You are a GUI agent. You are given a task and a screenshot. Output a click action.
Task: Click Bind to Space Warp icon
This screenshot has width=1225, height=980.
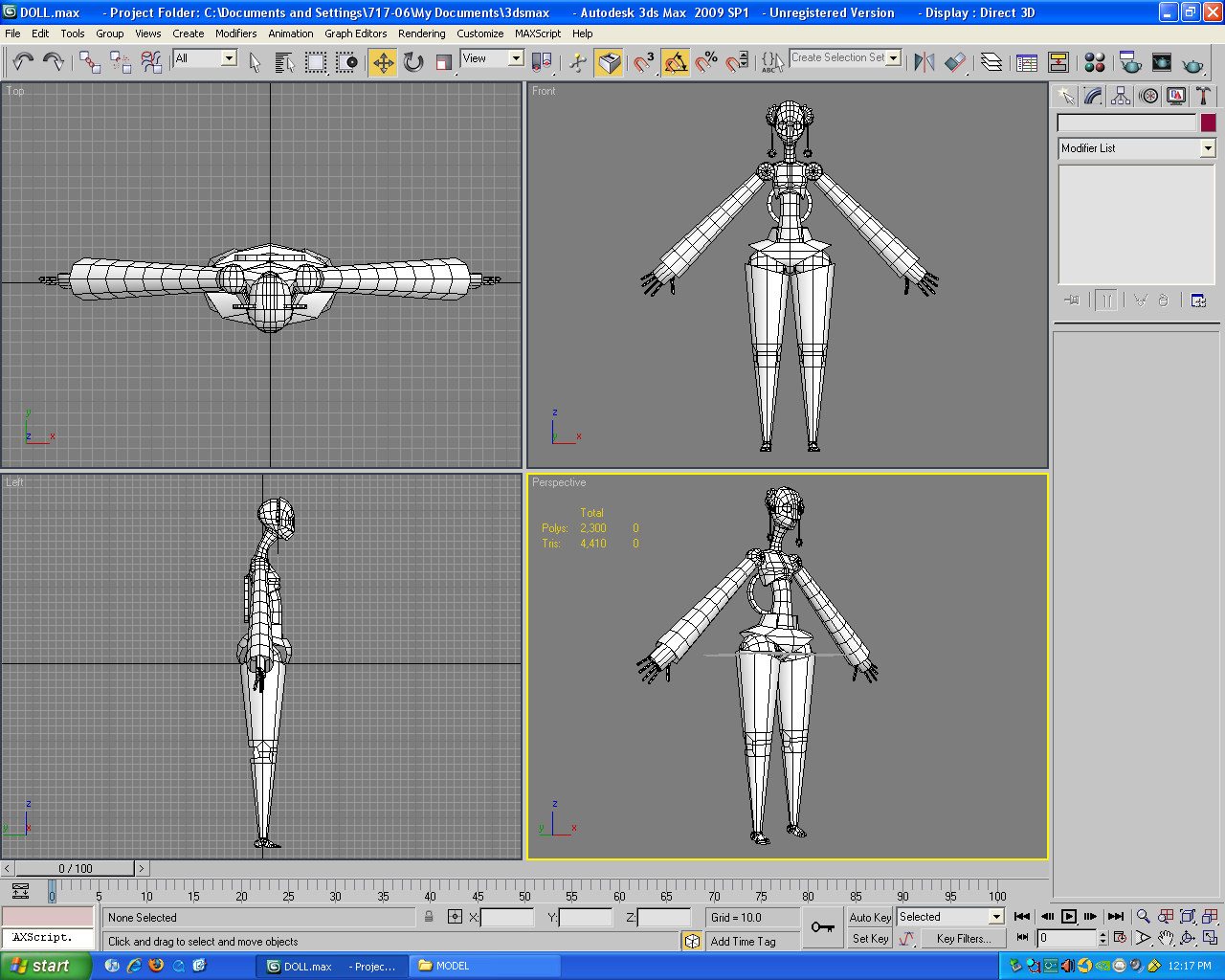point(151,62)
